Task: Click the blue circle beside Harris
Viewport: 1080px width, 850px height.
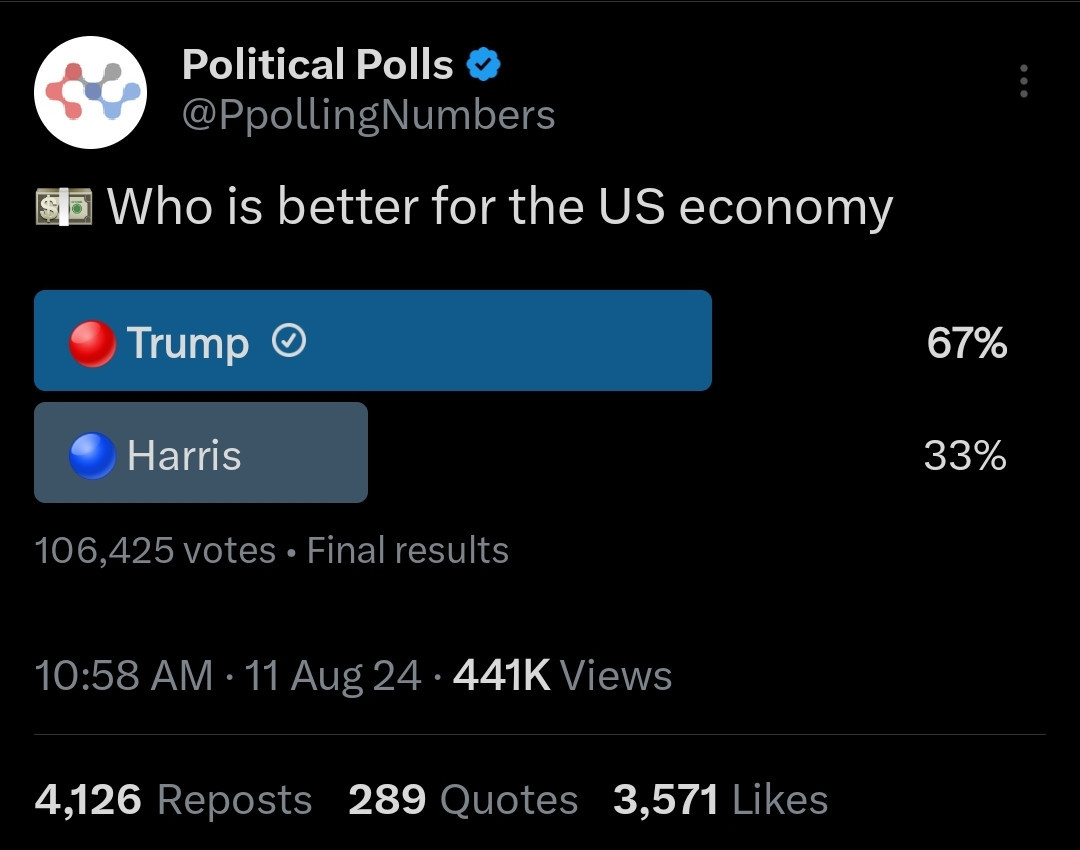Action: (x=92, y=455)
